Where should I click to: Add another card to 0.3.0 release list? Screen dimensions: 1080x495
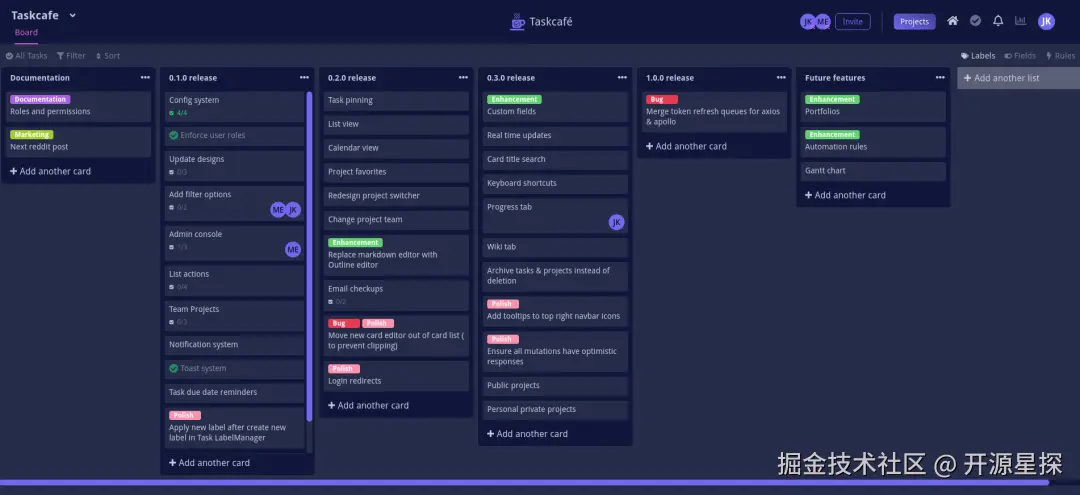528,434
